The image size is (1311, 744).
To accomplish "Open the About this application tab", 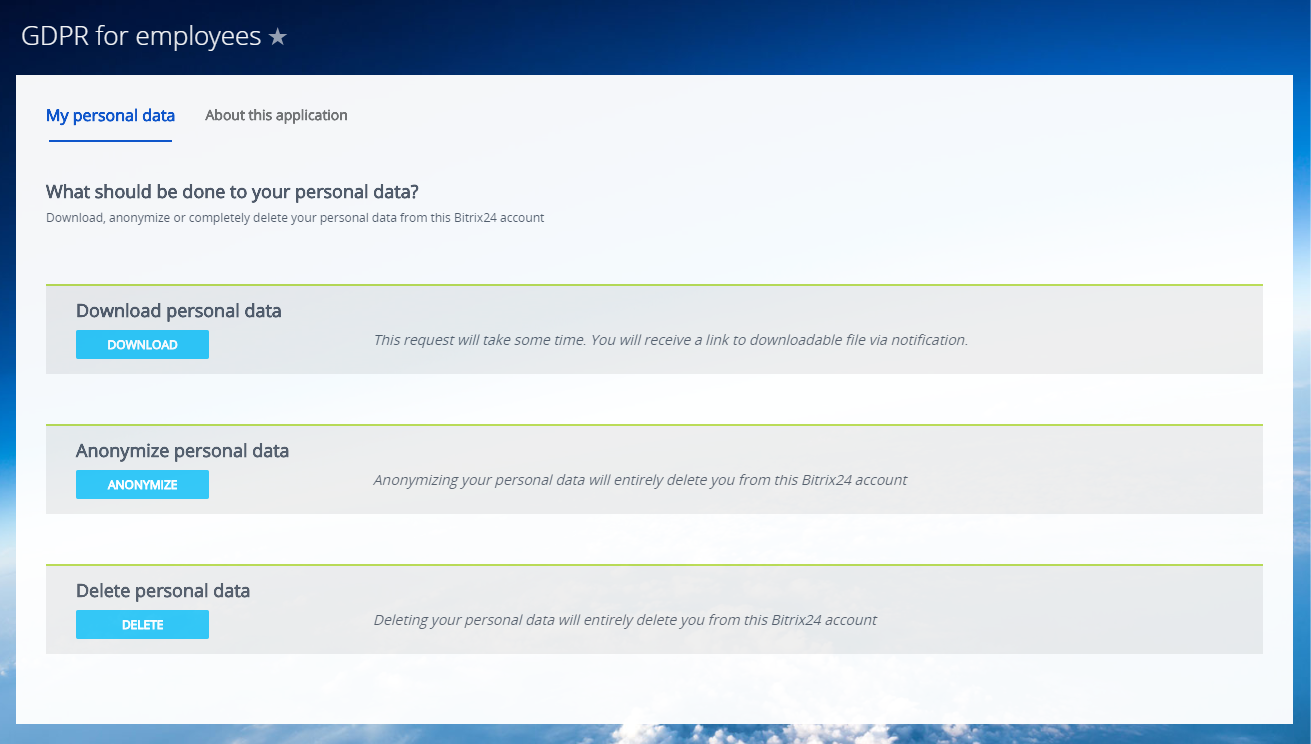I will pyautogui.click(x=276, y=116).
